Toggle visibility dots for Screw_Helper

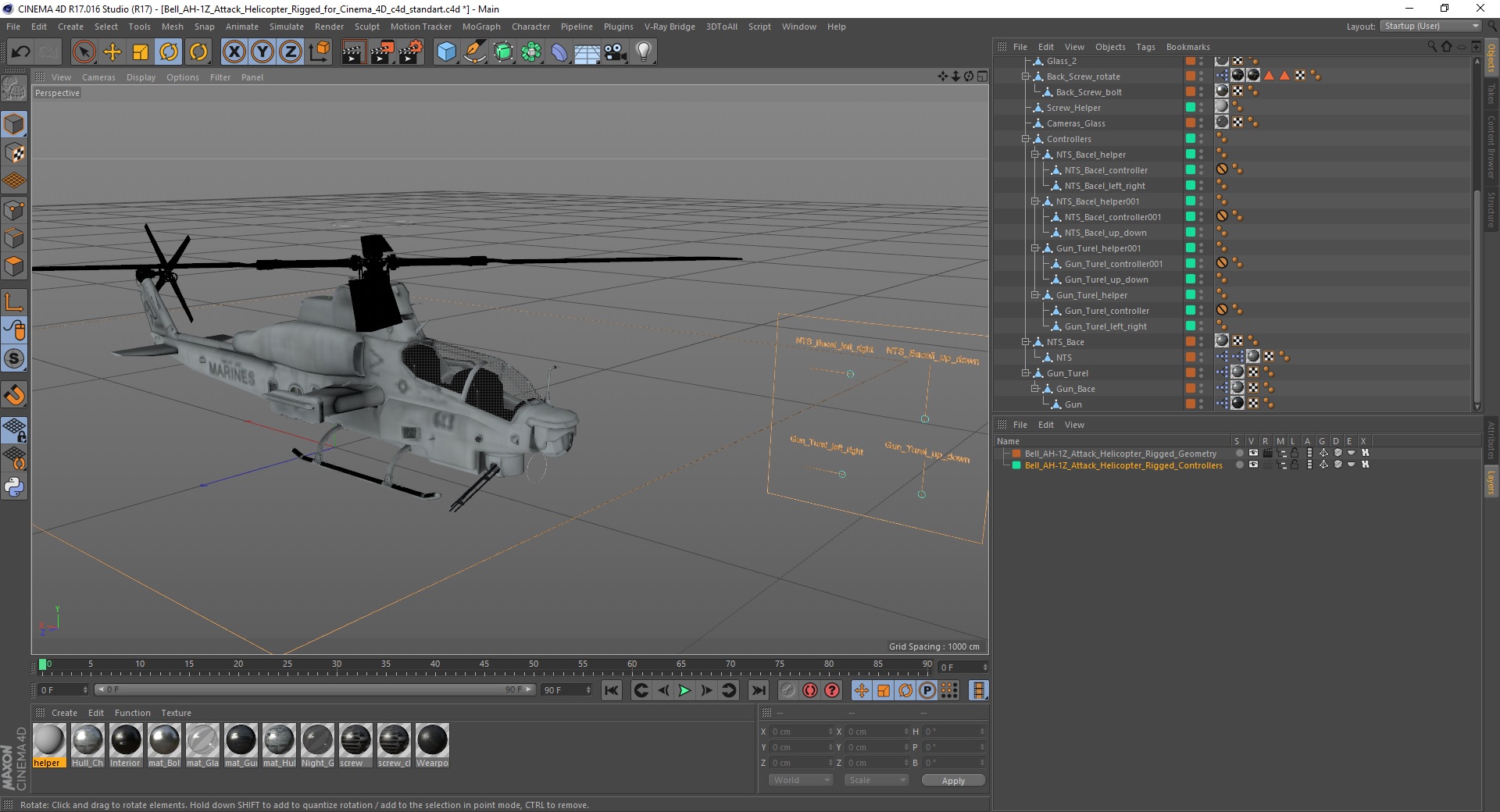coord(1202,108)
